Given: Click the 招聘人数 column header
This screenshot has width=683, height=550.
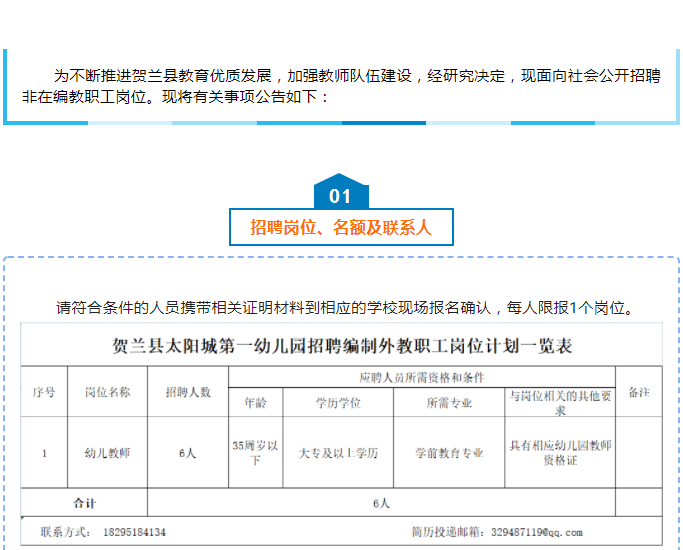Looking at the screenshot, I should click(x=188, y=392).
